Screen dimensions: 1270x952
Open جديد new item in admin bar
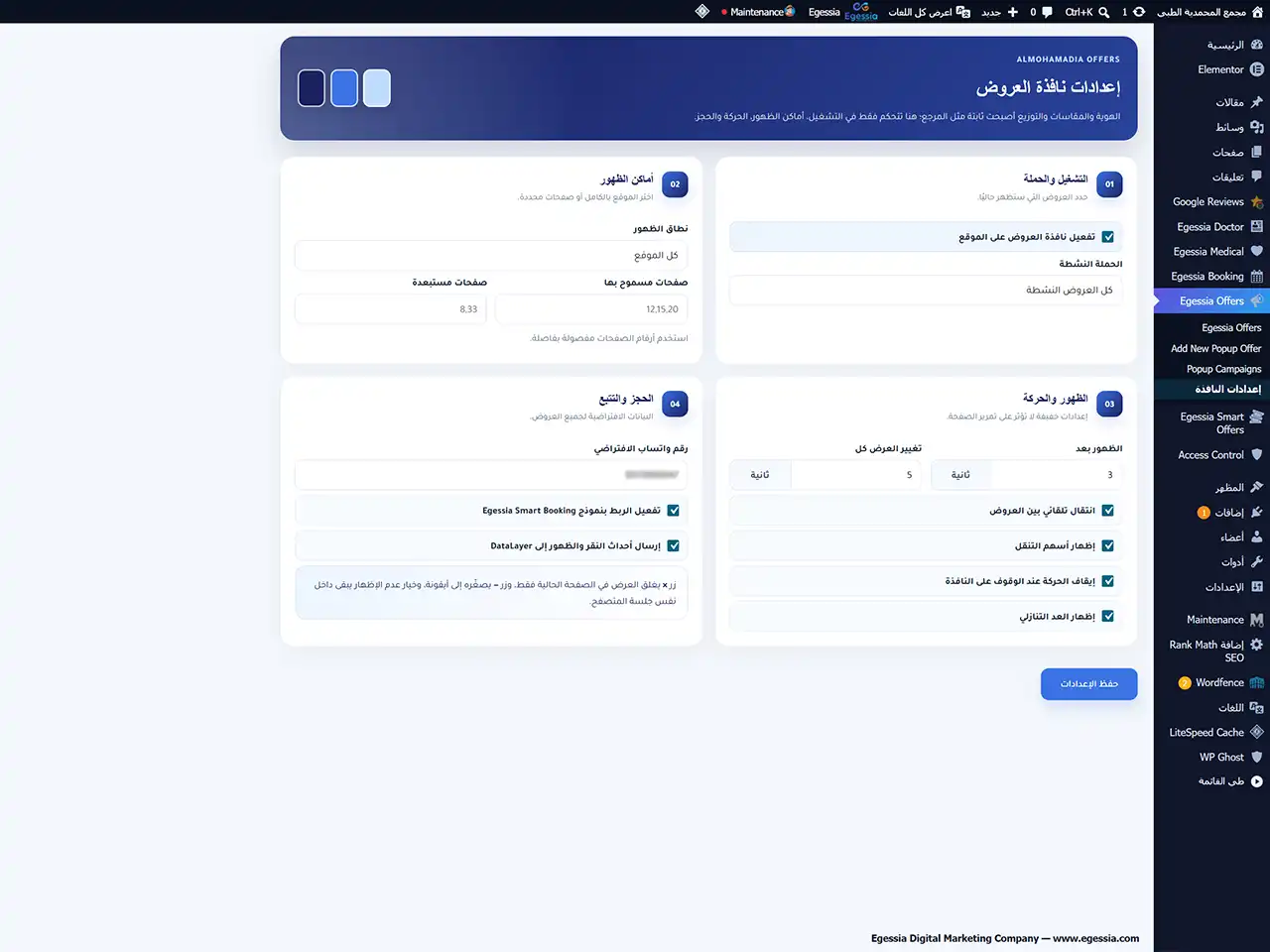(999, 12)
